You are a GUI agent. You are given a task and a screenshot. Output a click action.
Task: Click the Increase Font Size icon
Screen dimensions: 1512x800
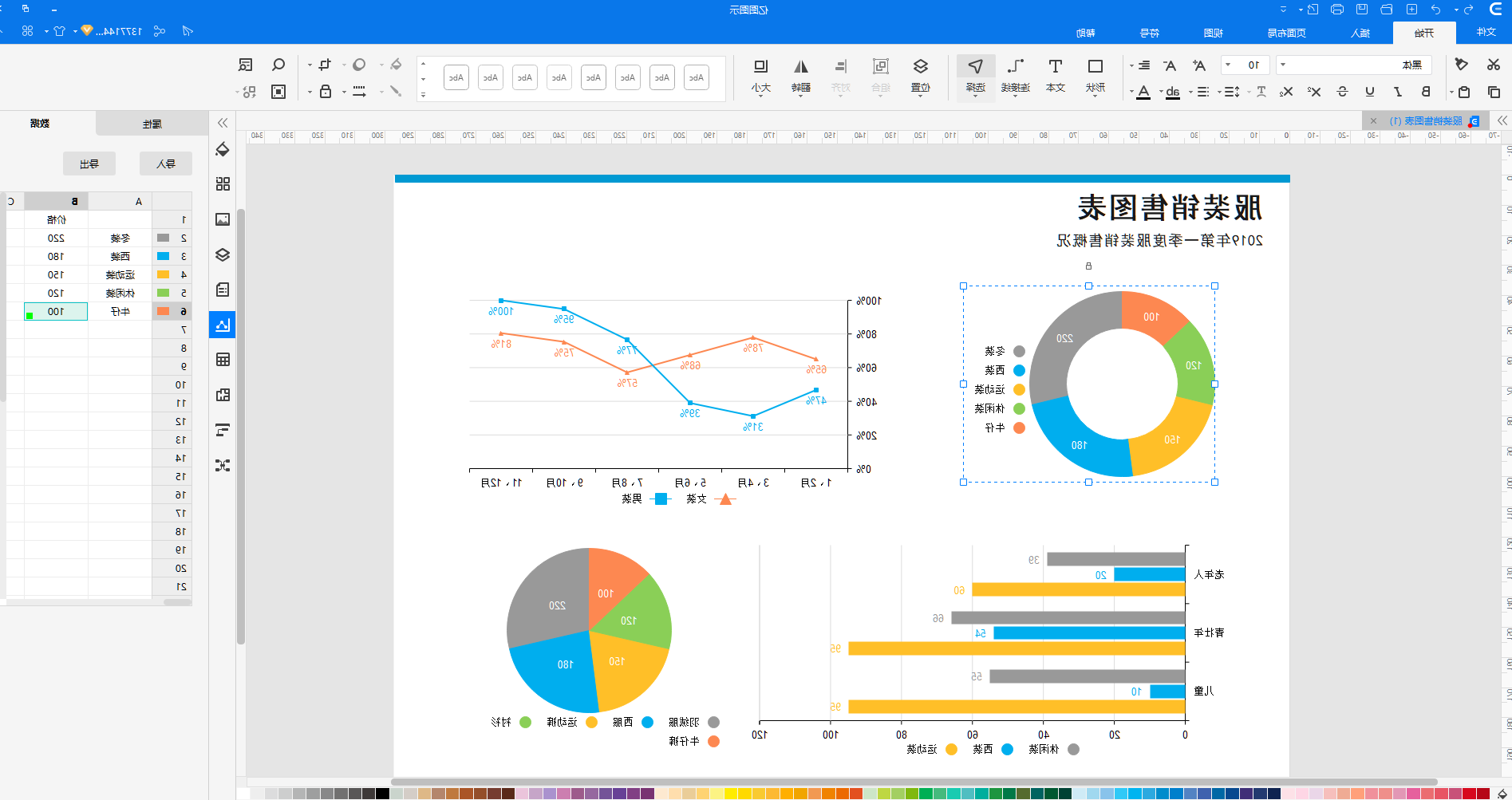tap(1198, 65)
